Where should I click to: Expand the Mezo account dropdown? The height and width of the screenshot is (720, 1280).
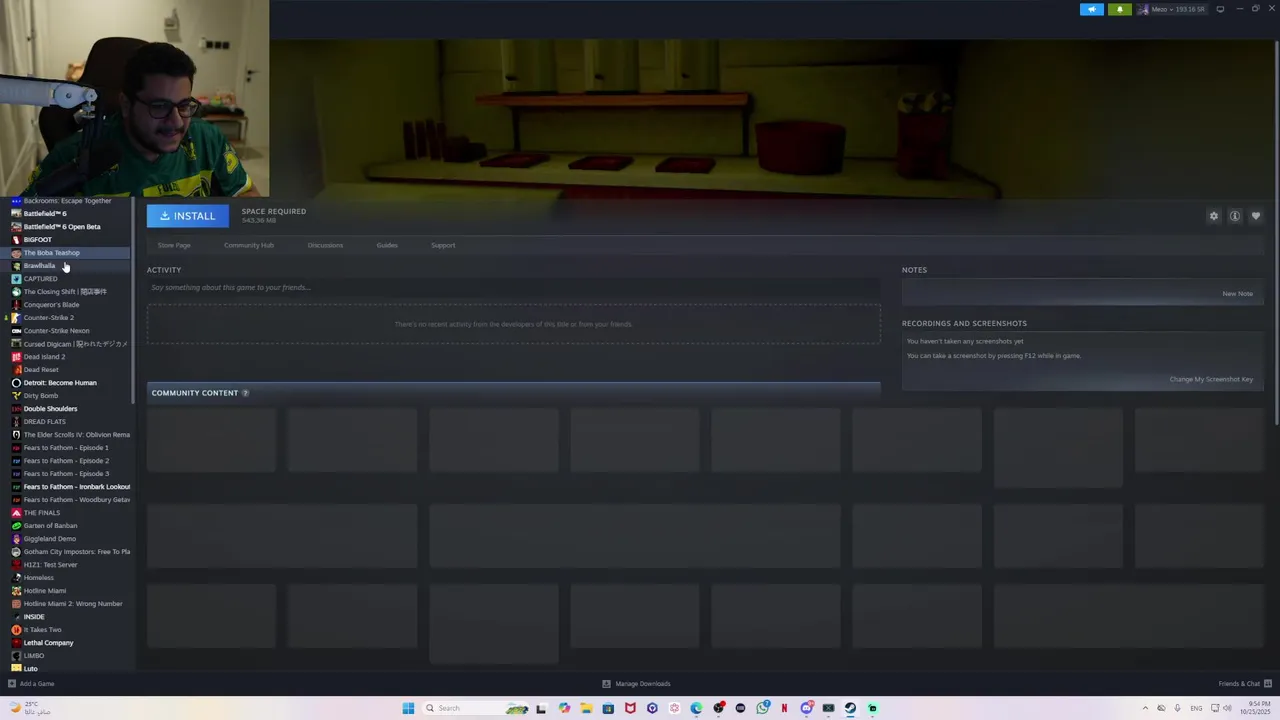pyautogui.click(x=1171, y=9)
